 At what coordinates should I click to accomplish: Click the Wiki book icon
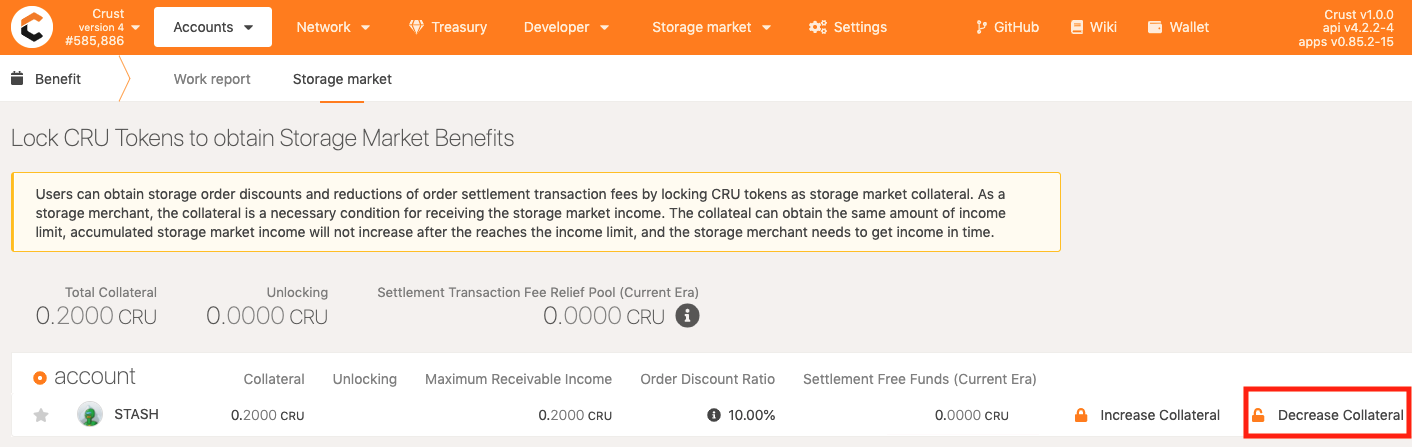coord(1077,27)
